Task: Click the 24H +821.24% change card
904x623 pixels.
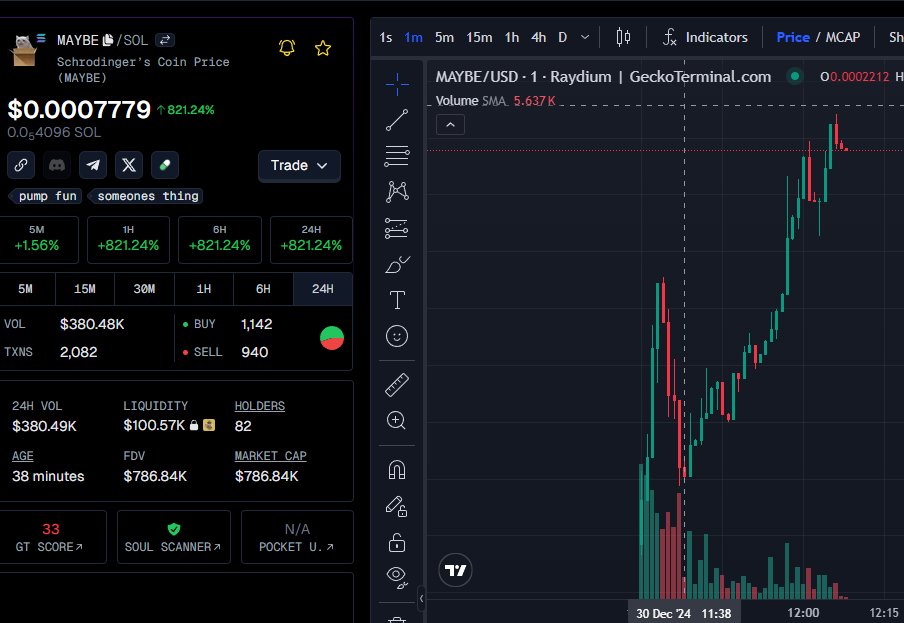Action: coord(311,240)
